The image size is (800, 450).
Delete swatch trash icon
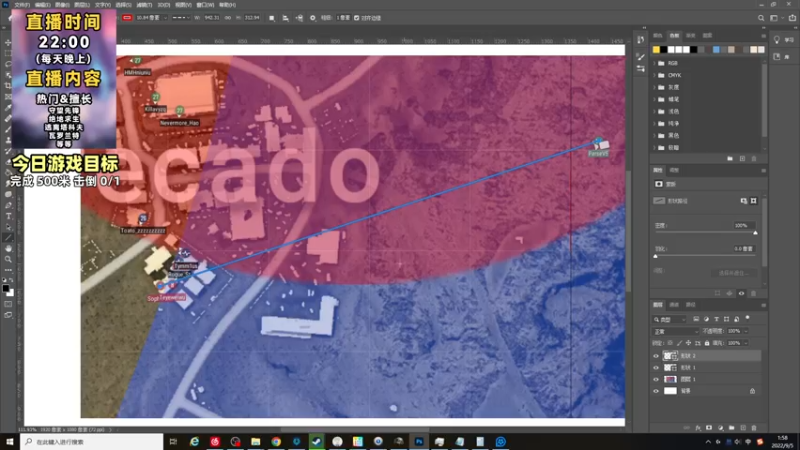[x=754, y=159]
